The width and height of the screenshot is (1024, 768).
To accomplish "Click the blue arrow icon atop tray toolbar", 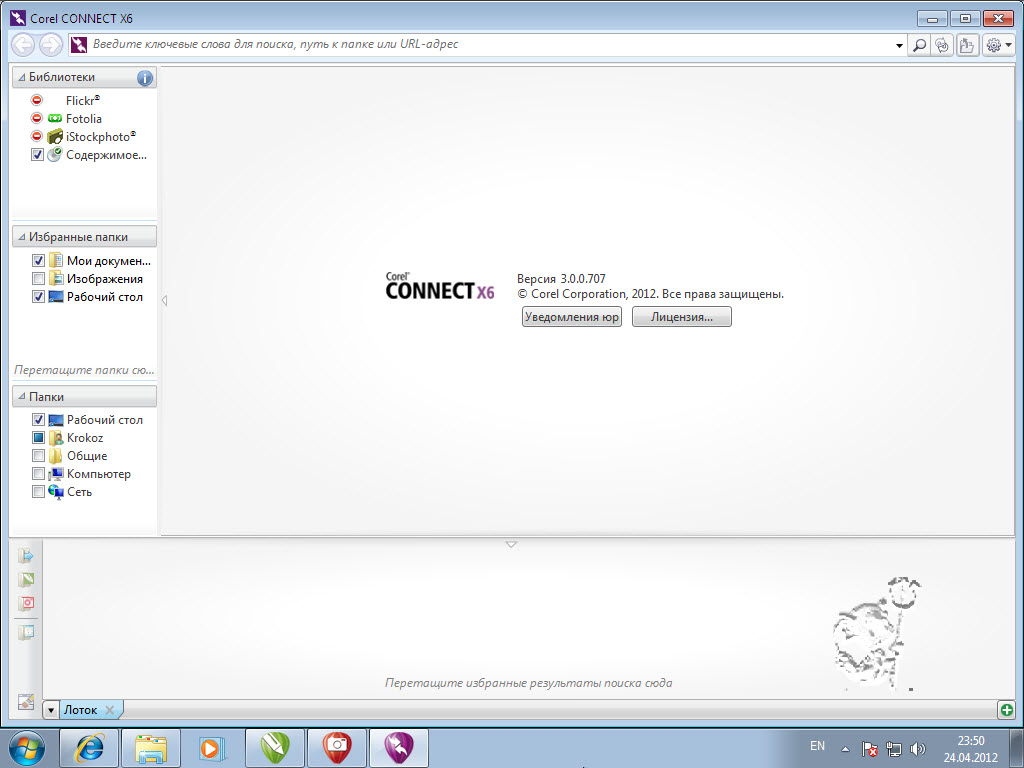I will tap(27, 556).
